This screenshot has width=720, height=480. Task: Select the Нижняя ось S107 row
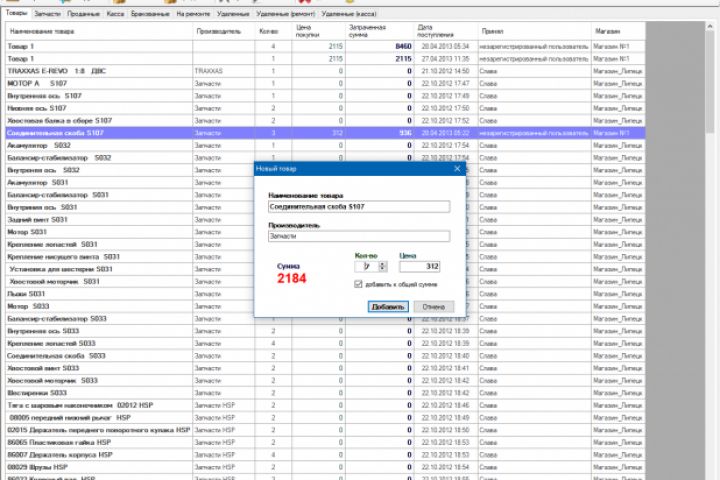[325, 108]
